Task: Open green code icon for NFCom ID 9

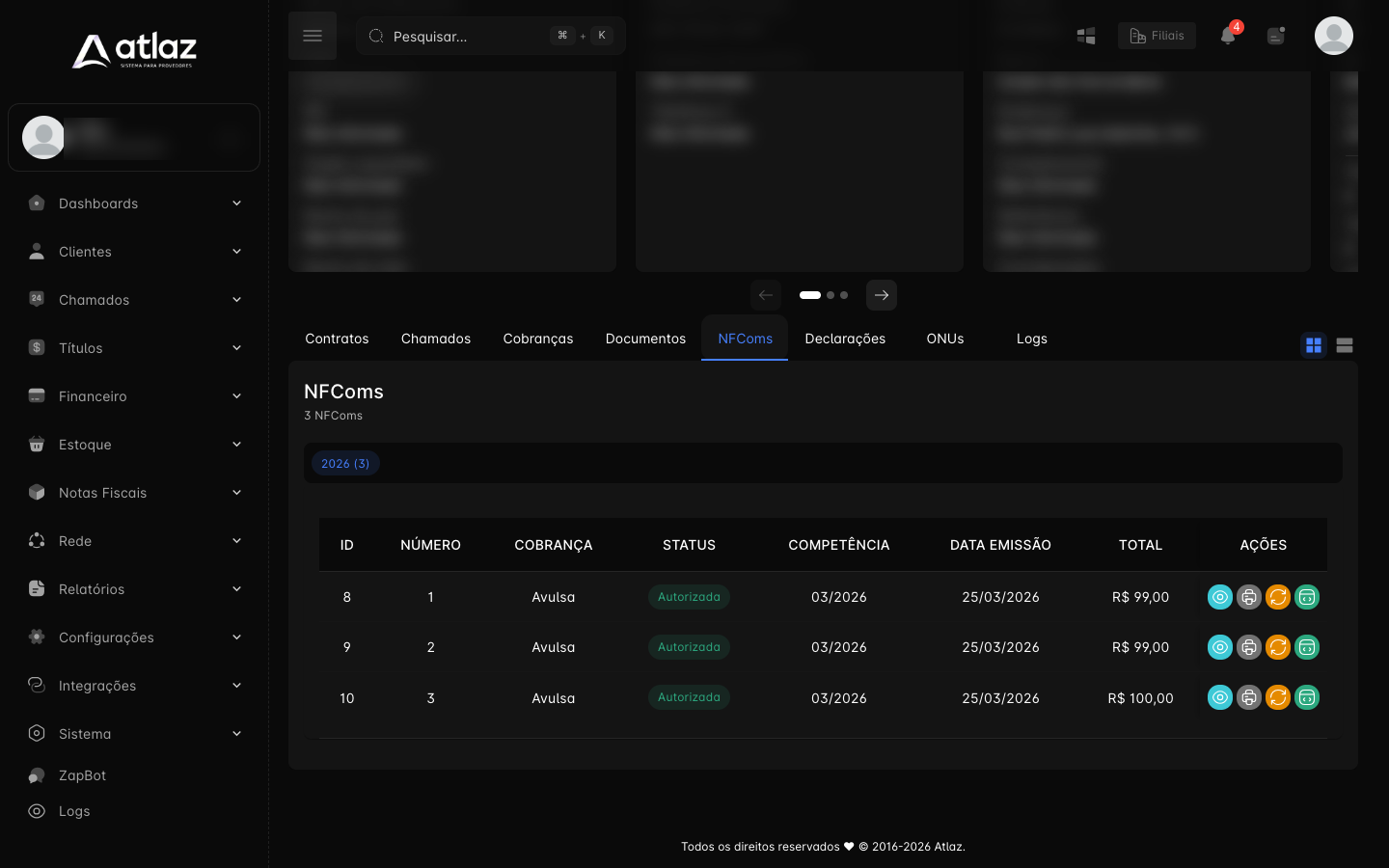Action: [1307, 647]
